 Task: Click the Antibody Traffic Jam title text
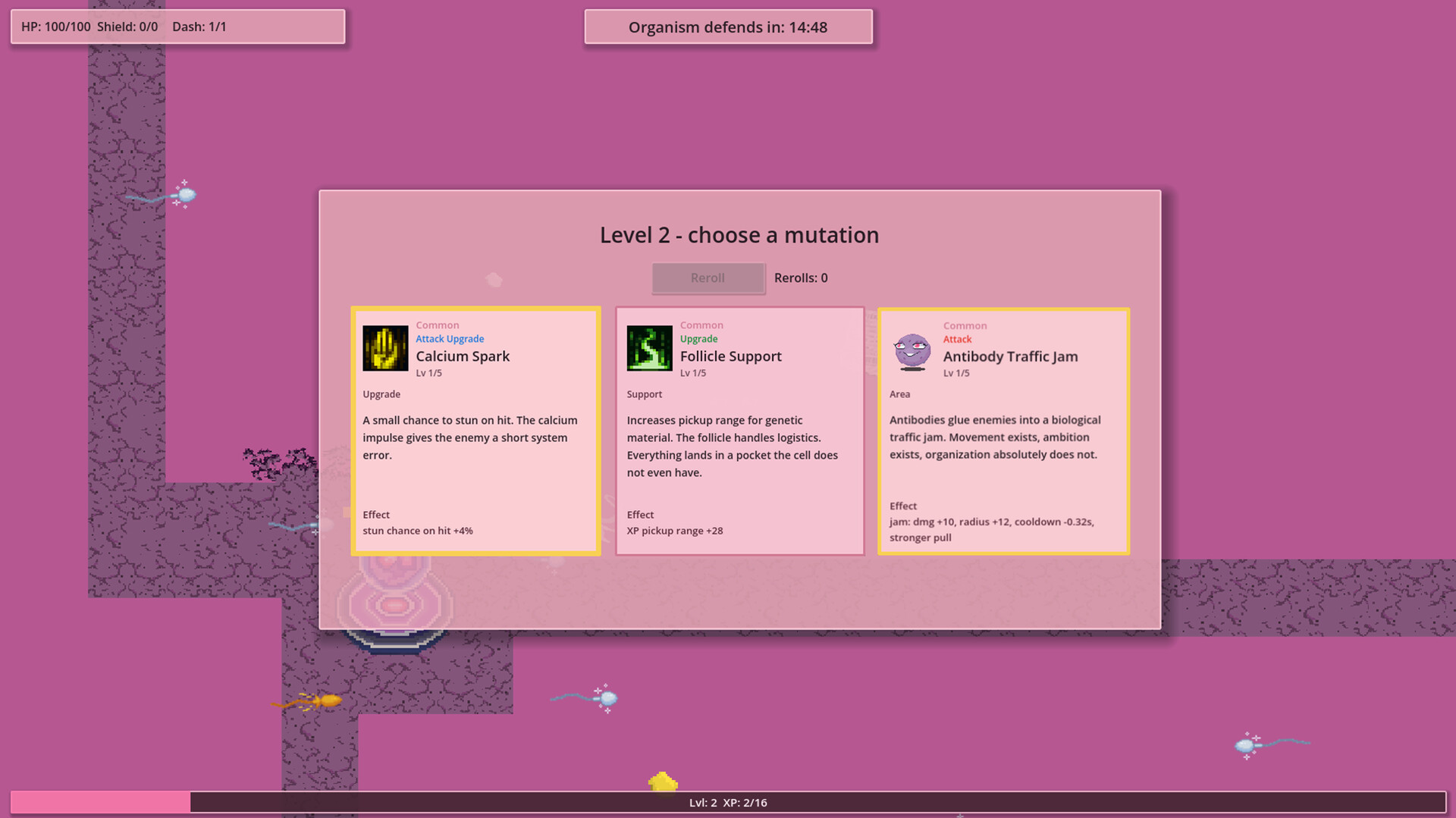(1010, 356)
